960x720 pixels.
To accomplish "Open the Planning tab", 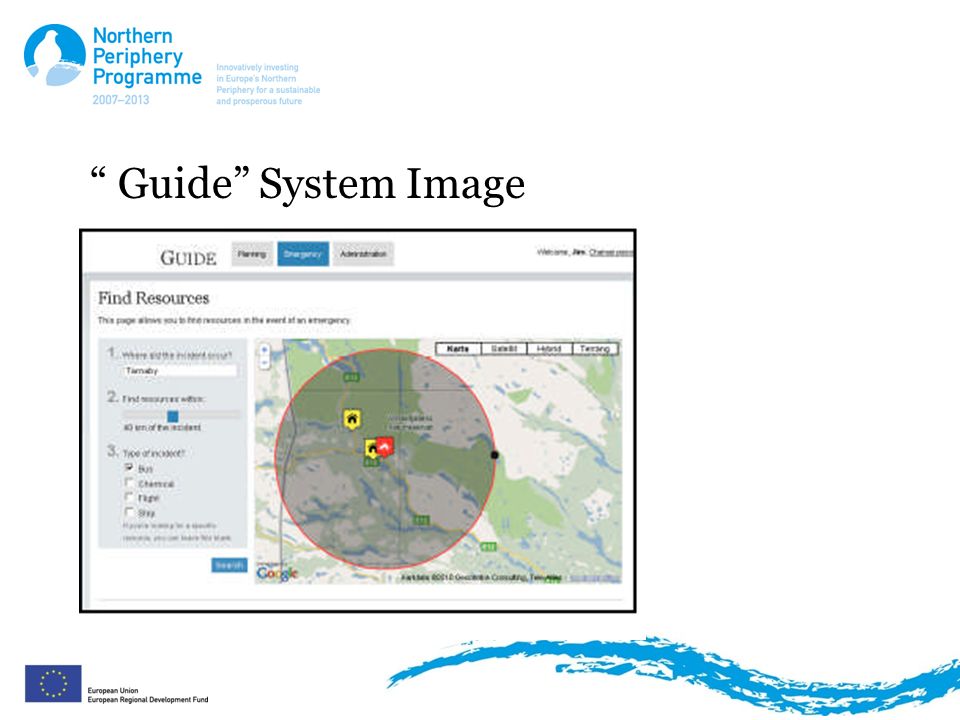I will tap(252, 253).
